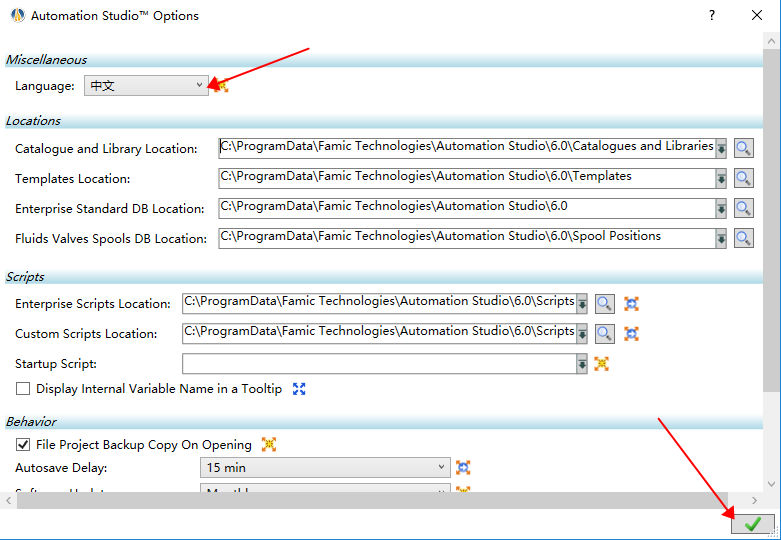781x540 pixels.
Task: Click the blue icon beside Custom Scripts Location
Action: point(632,334)
